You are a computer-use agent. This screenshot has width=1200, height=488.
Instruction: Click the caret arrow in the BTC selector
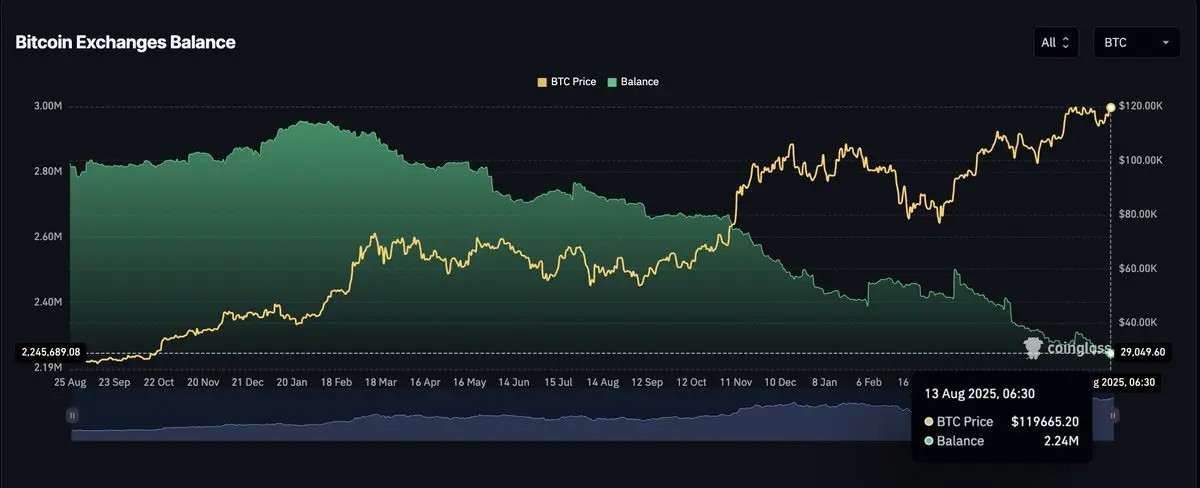1165,43
